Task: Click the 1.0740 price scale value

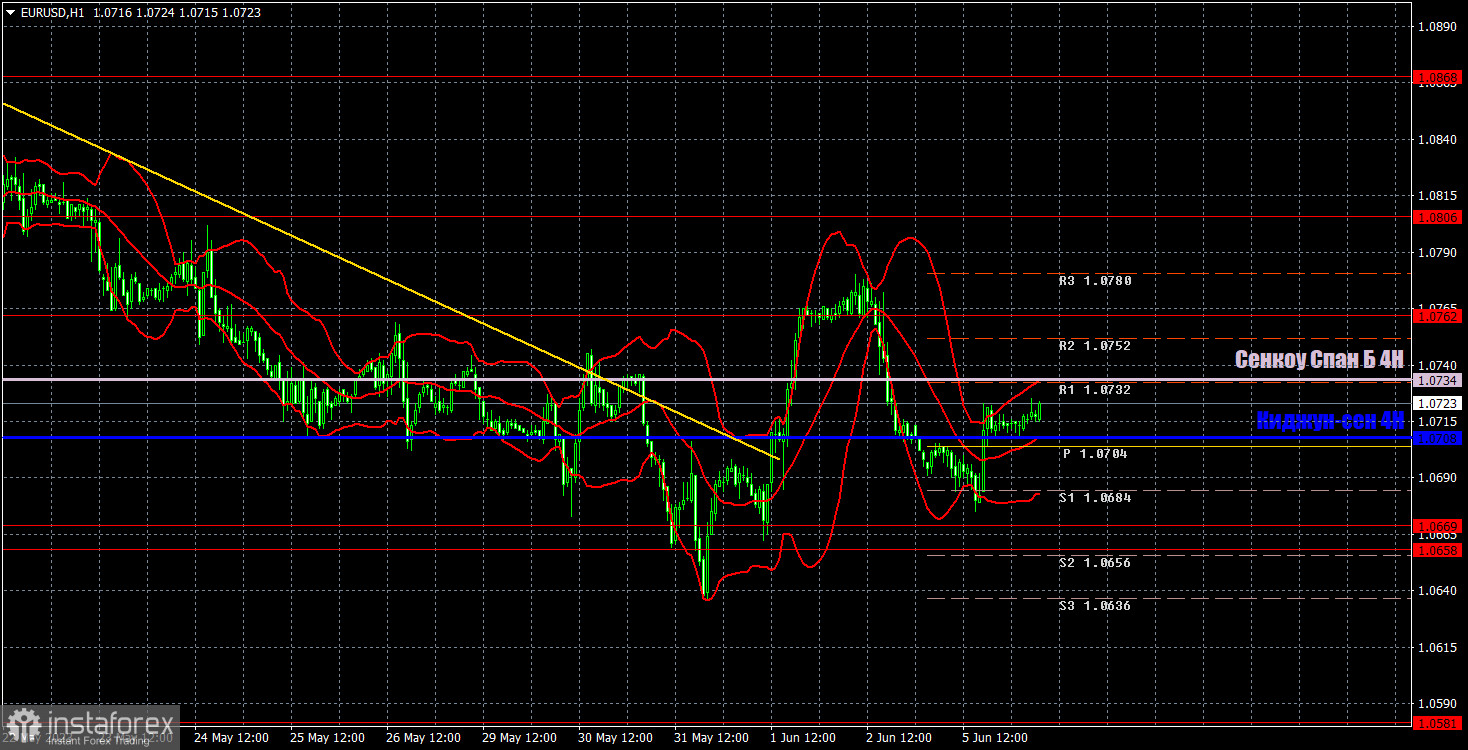Action: [1438, 365]
